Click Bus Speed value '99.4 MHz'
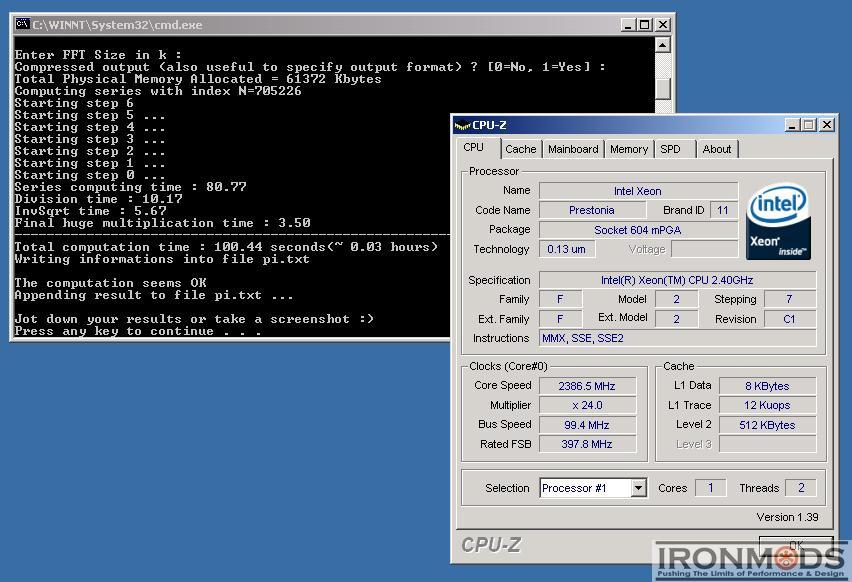Viewport: 852px width, 582px height. tap(587, 425)
